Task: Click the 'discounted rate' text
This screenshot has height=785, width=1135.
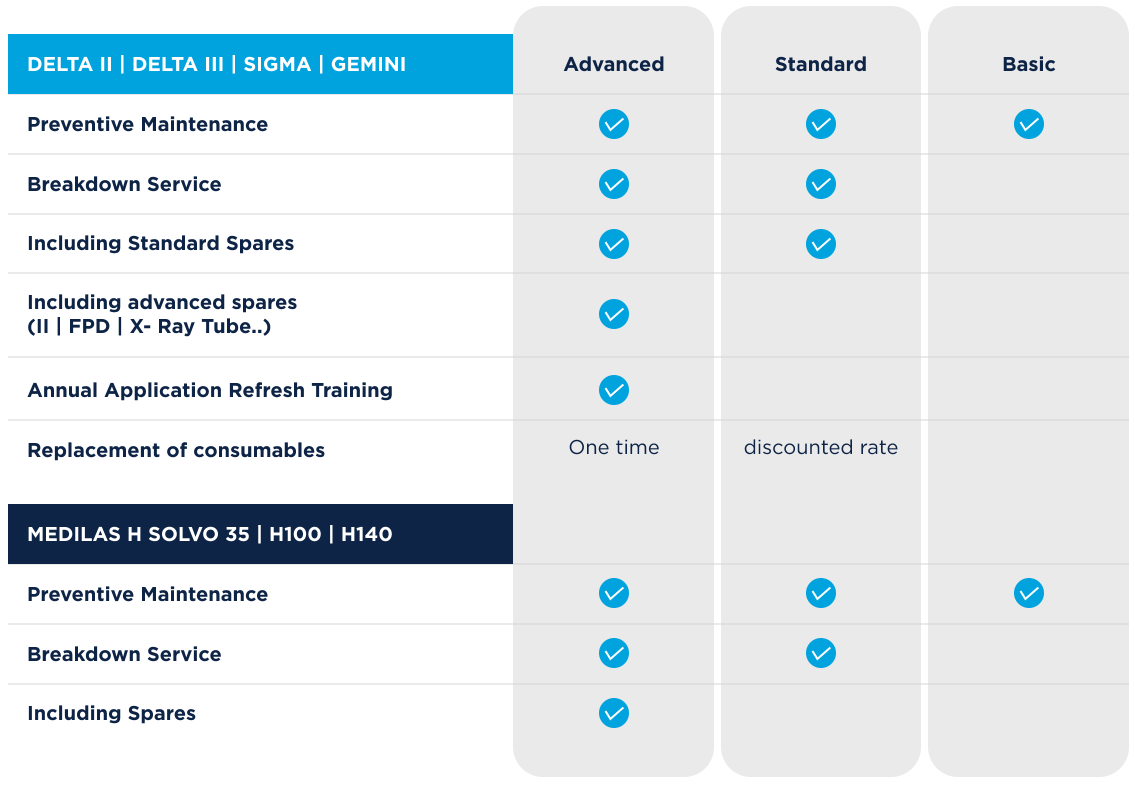Action: point(821,448)
